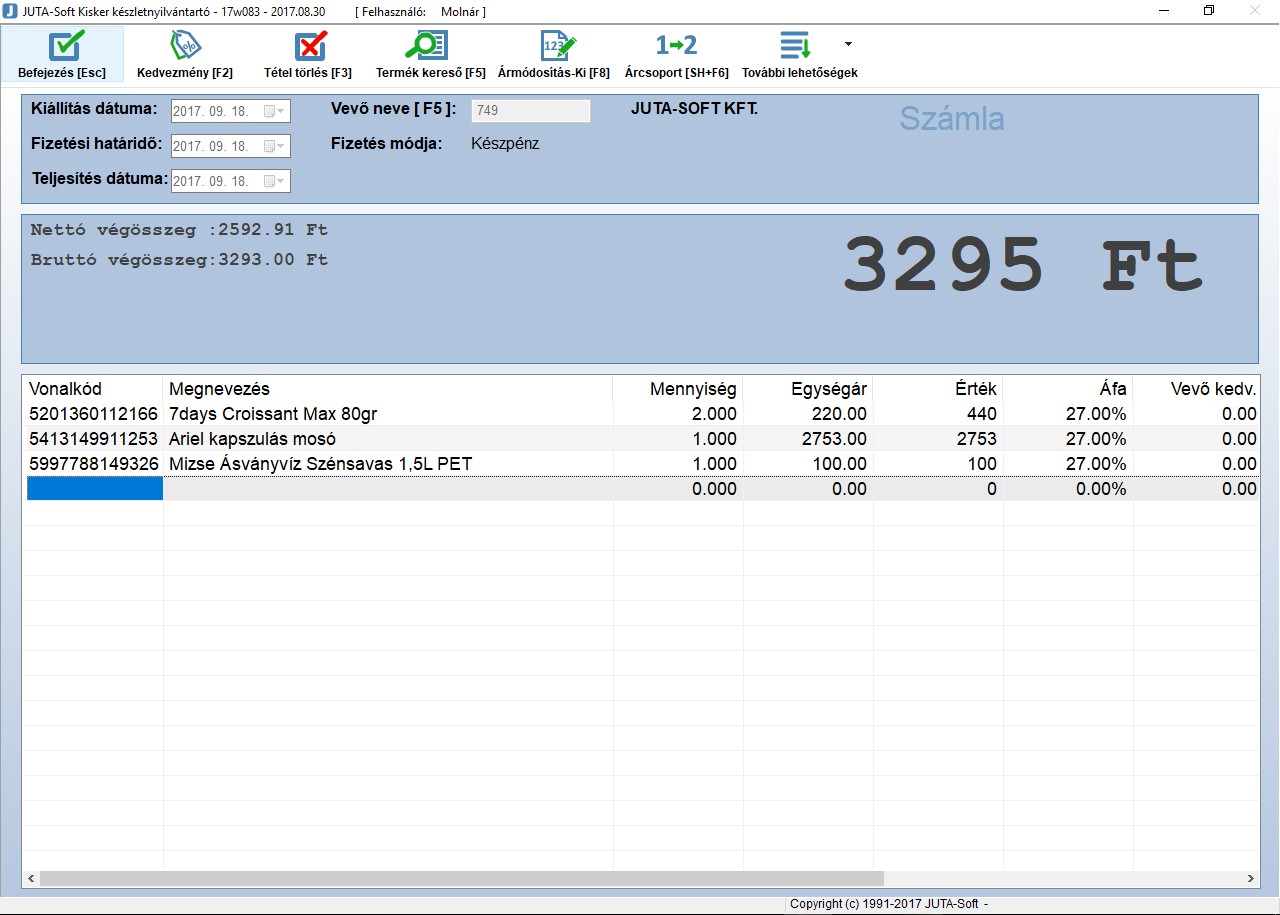Click the Mizse Ásványvíz Szénsavas row
The width and height of the screenshot is (1280, 915).
point(320,464)
